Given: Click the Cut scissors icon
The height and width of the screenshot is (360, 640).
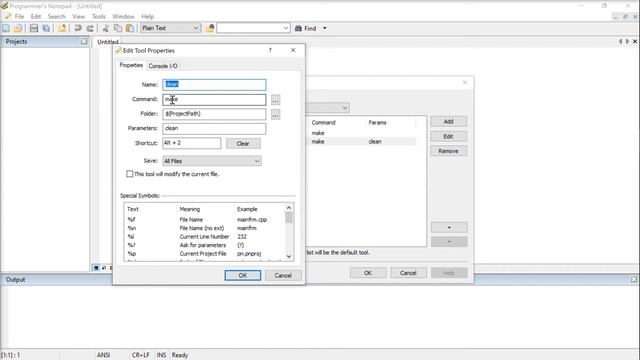Looking at the screenshot, I should 106,28.
